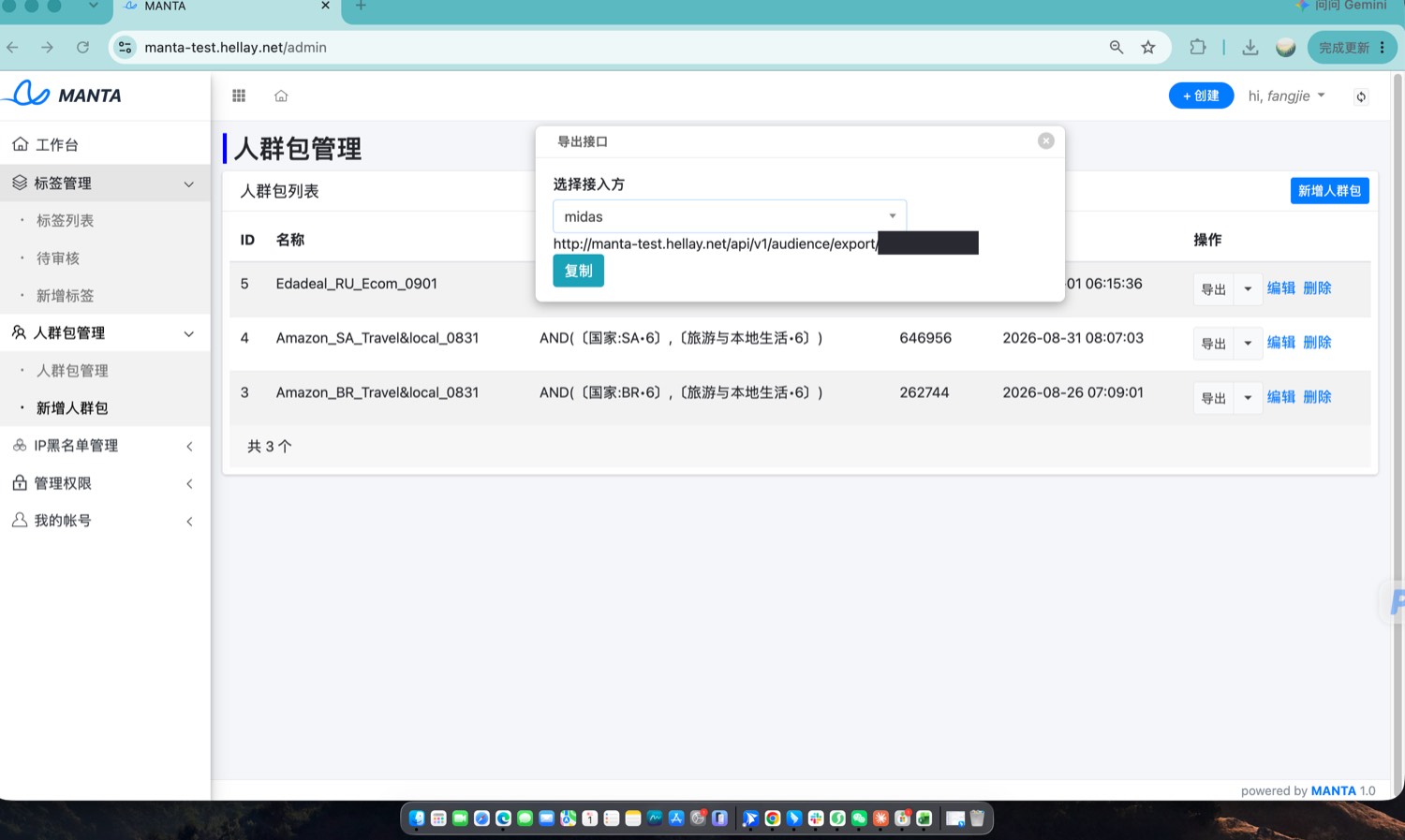The width and height of the screenshot is (1405, 840).
Task: Click the + 创建 button
Action: coord(1201,96)
